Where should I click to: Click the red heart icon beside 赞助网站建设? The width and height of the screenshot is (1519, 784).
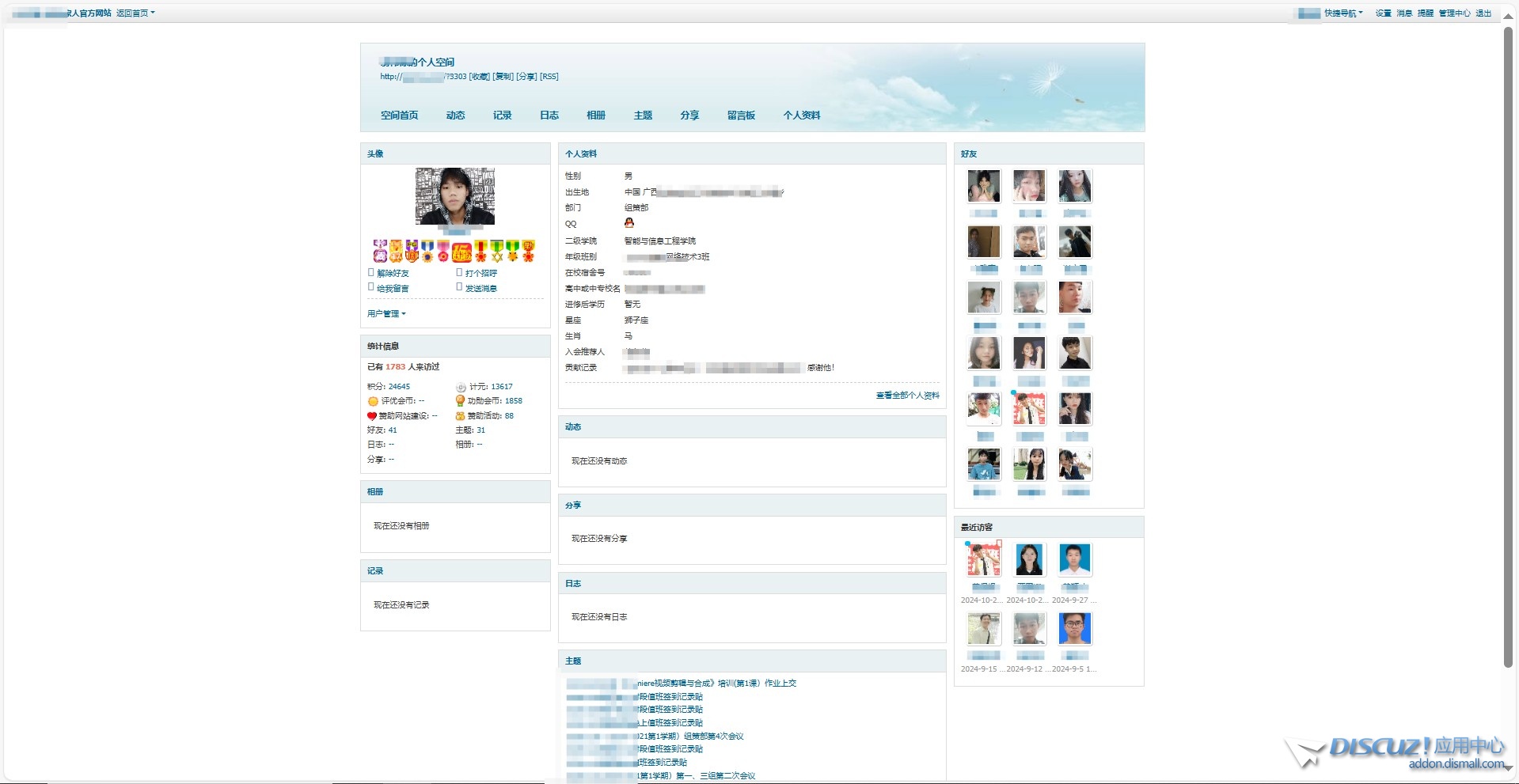[372, 416]
